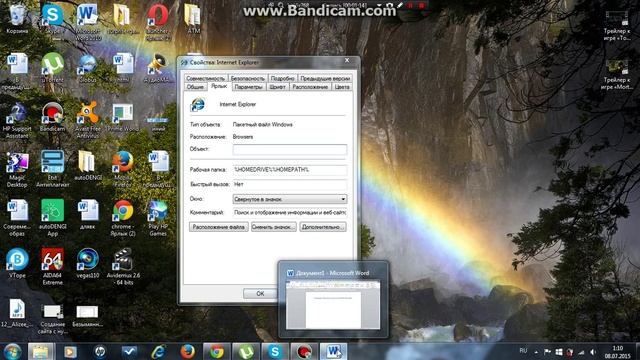Image resolution: width=640 pixels, height=360 pixels.
Task: Open the Mozilla Firefox desktop shortcut
Action: coord(123,169)
